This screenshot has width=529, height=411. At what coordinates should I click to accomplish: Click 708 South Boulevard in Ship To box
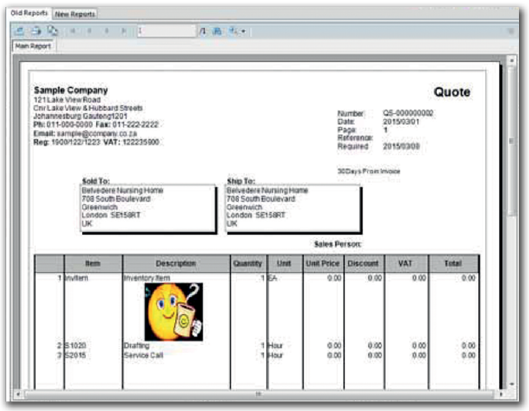[x=261, y=199]
